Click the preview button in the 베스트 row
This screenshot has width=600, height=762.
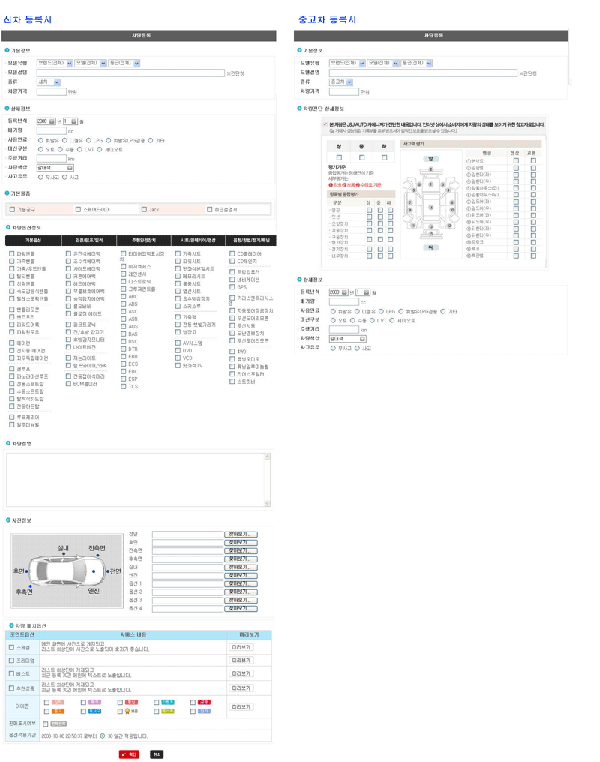tap(241, 674)
